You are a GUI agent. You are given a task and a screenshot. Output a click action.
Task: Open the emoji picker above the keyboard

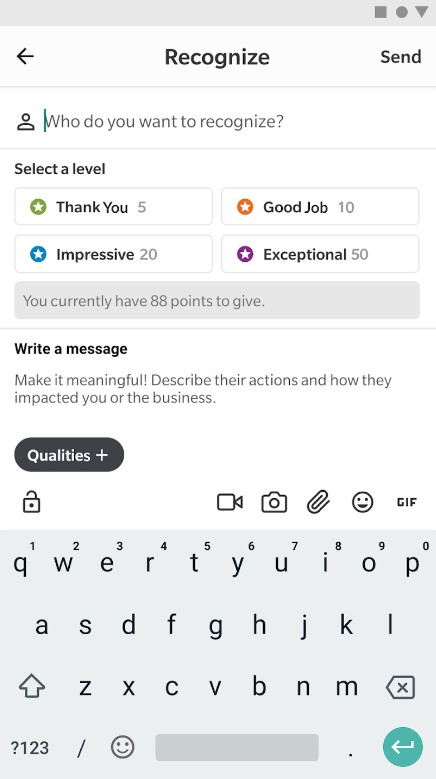point(363,502)
